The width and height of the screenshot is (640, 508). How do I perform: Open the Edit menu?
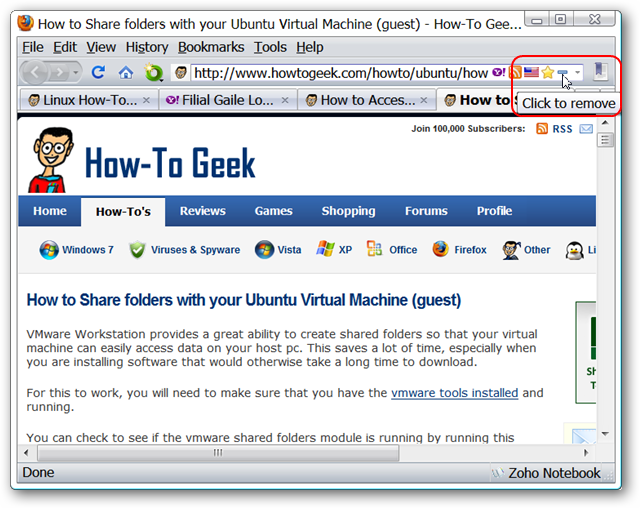(64, 47)
